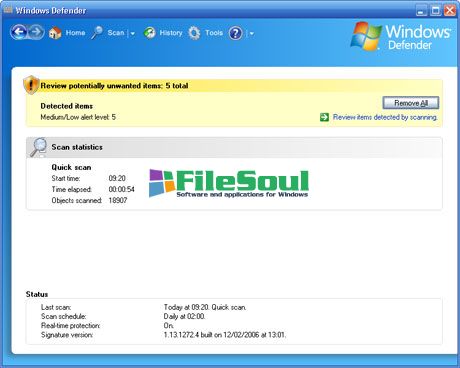
Task: Minimize the Windows Defender window
Action: (x=421, y=11)
